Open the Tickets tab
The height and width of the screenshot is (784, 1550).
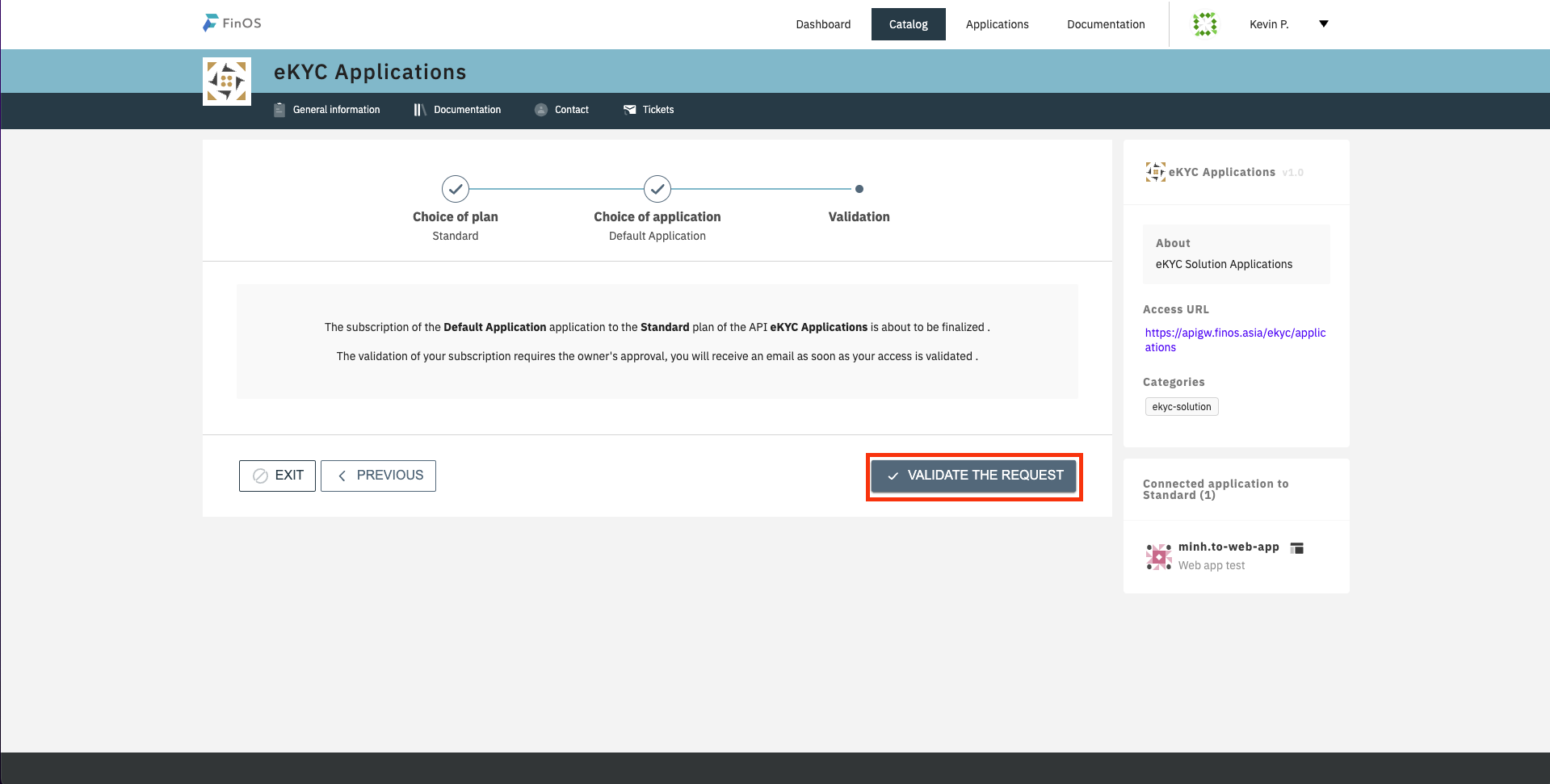(649, 110)
